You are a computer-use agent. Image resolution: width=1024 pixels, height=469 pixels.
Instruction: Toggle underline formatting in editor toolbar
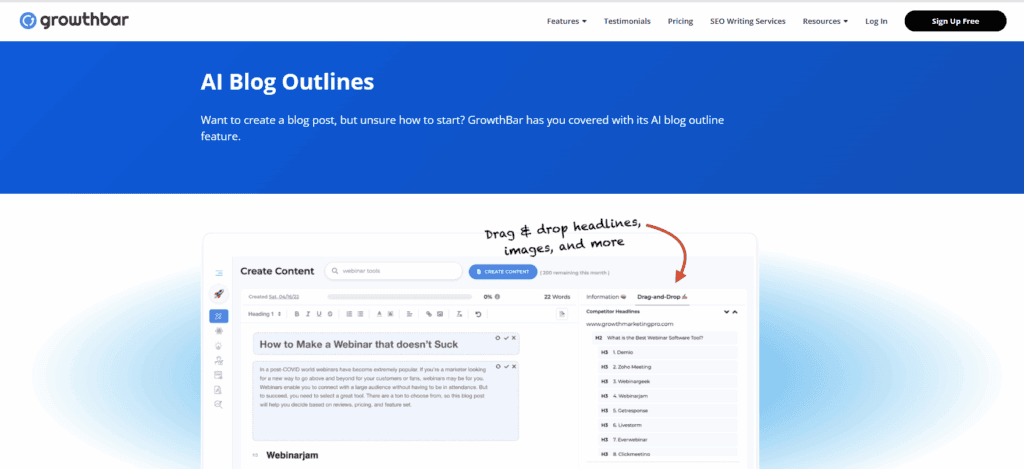point(319,314)
